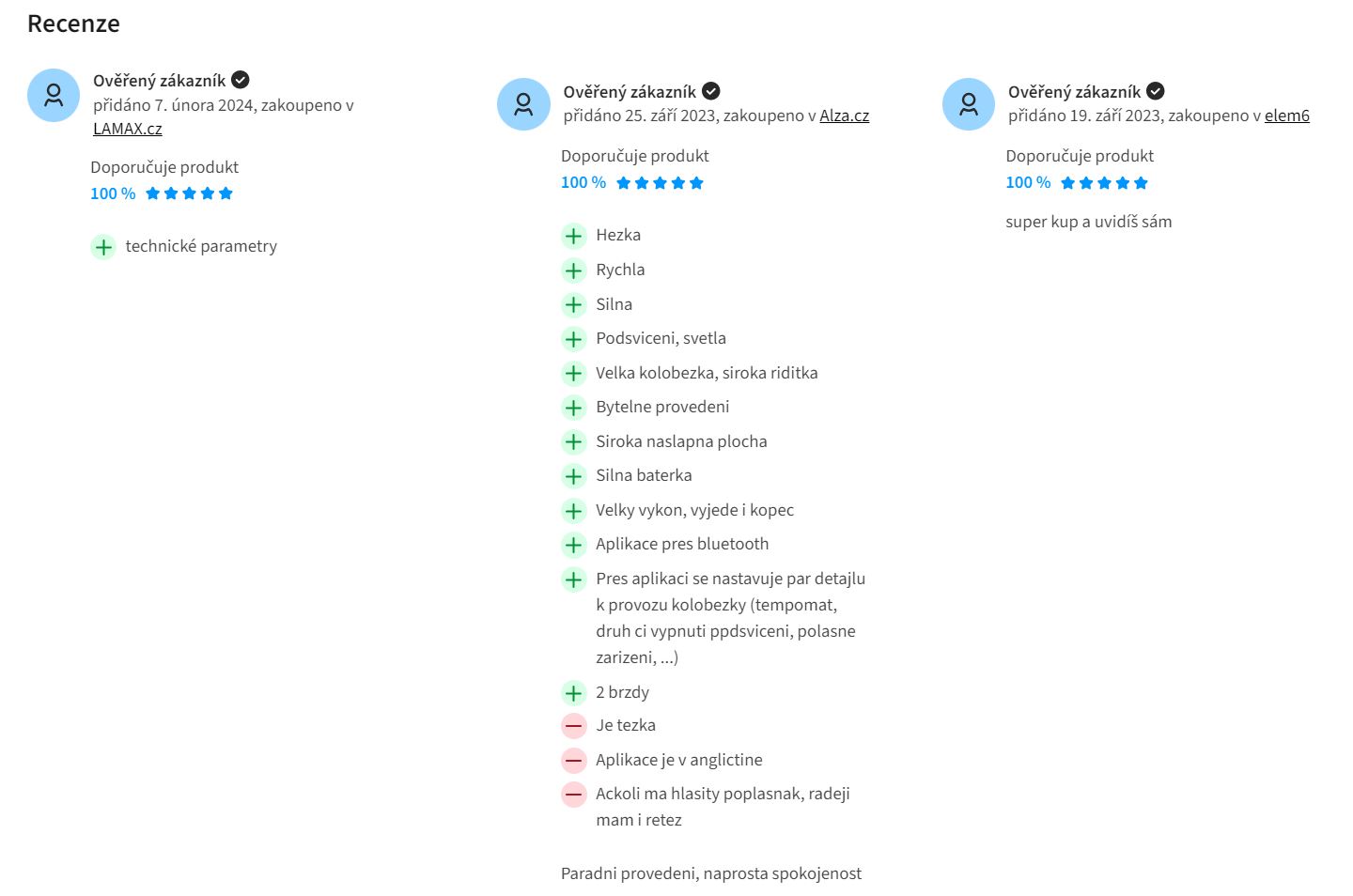Click the plus icon beside 'Silna baterka'
Image resolution: width=1353 pixels, height=896 pixels.
(573, 476)
